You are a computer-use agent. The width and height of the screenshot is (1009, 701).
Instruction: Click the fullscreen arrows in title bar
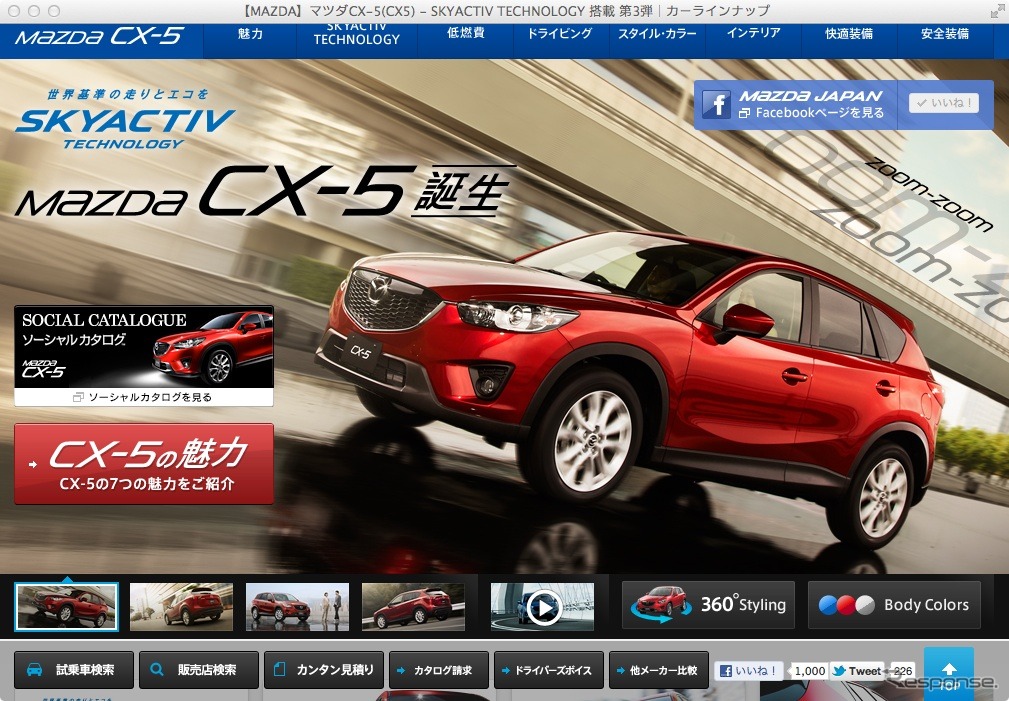(x=997, y=11)
